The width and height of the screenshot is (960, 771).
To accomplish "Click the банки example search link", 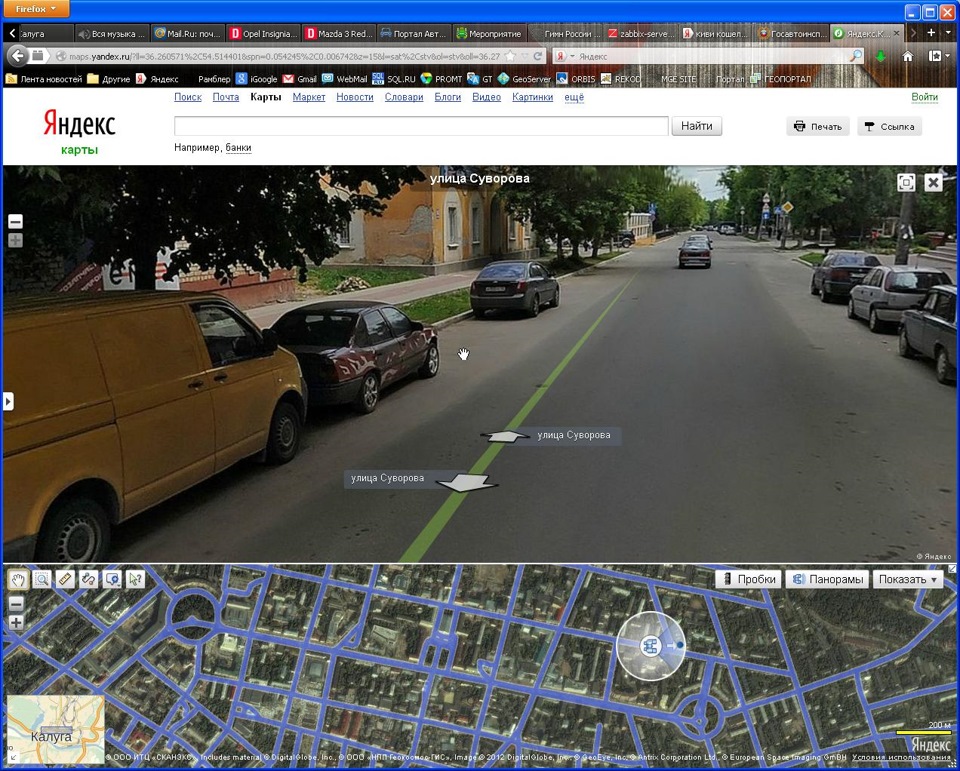I will [238, 148].
